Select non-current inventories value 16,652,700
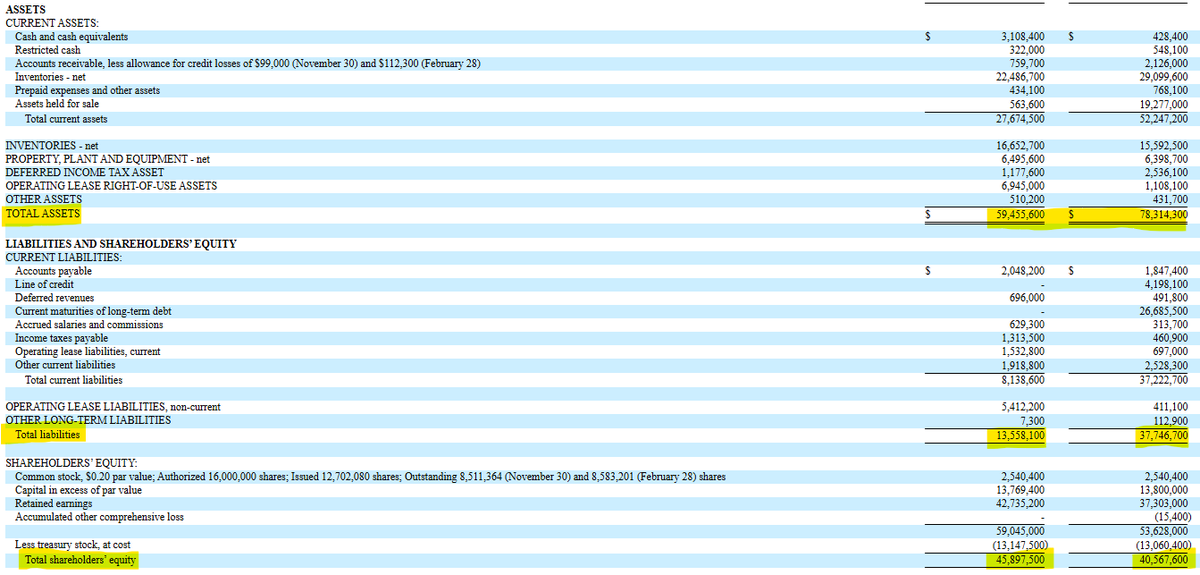Screen dimensions: 1200x575 point(1020,146)
